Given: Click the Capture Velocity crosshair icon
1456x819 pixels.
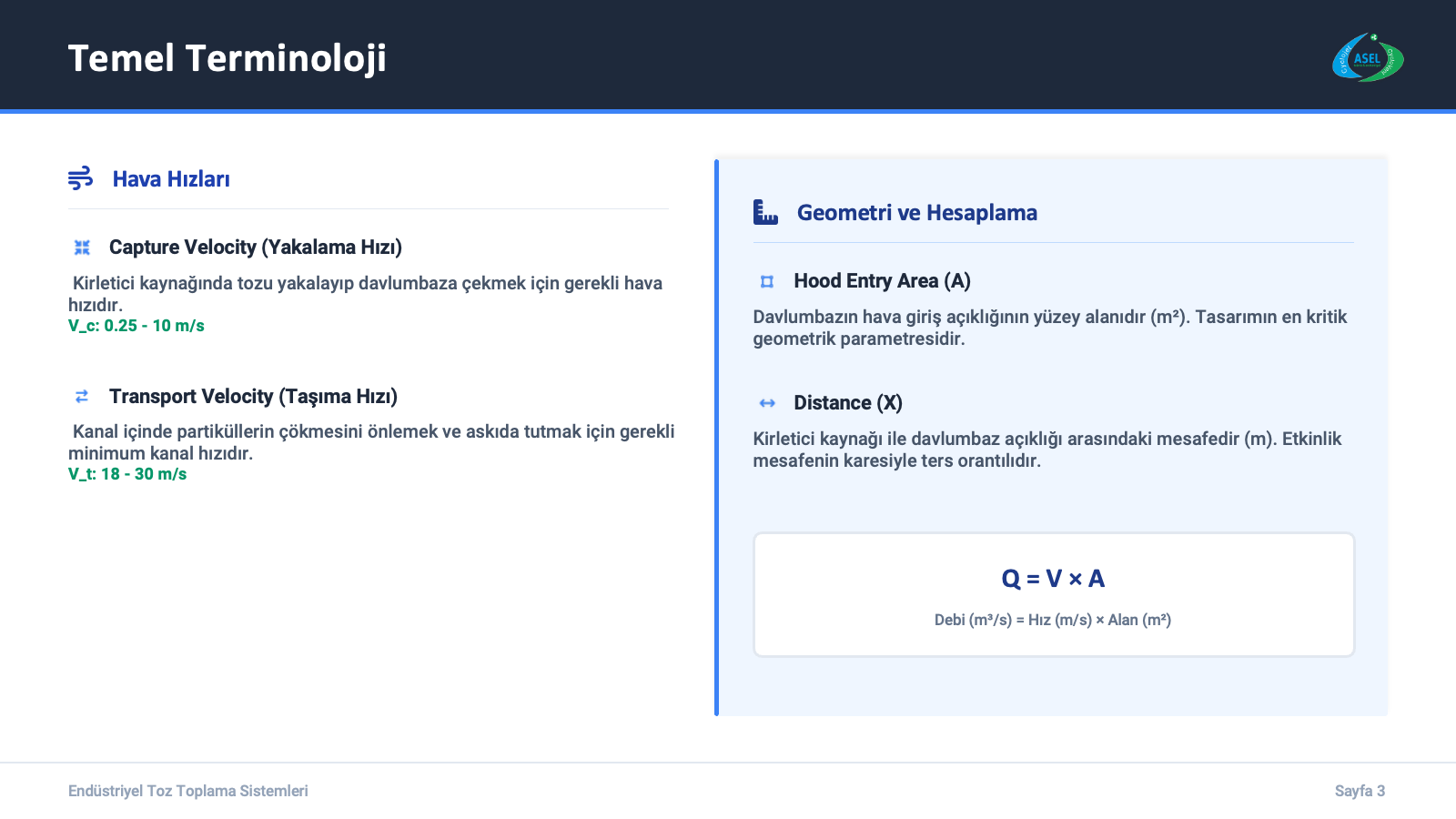Looking at the screenshot, I should (x=82, y=248).
